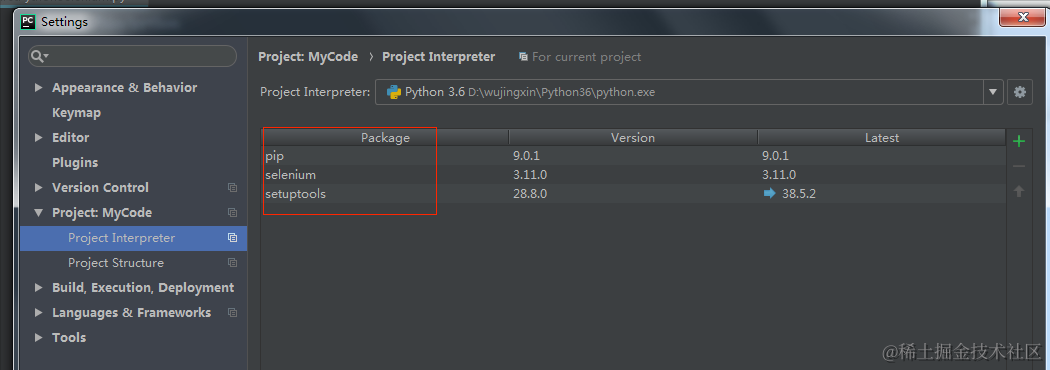The height and width of the screenshot is (370, 1050).
Task: Sort by the Latest column header
Action: [881, 138]
